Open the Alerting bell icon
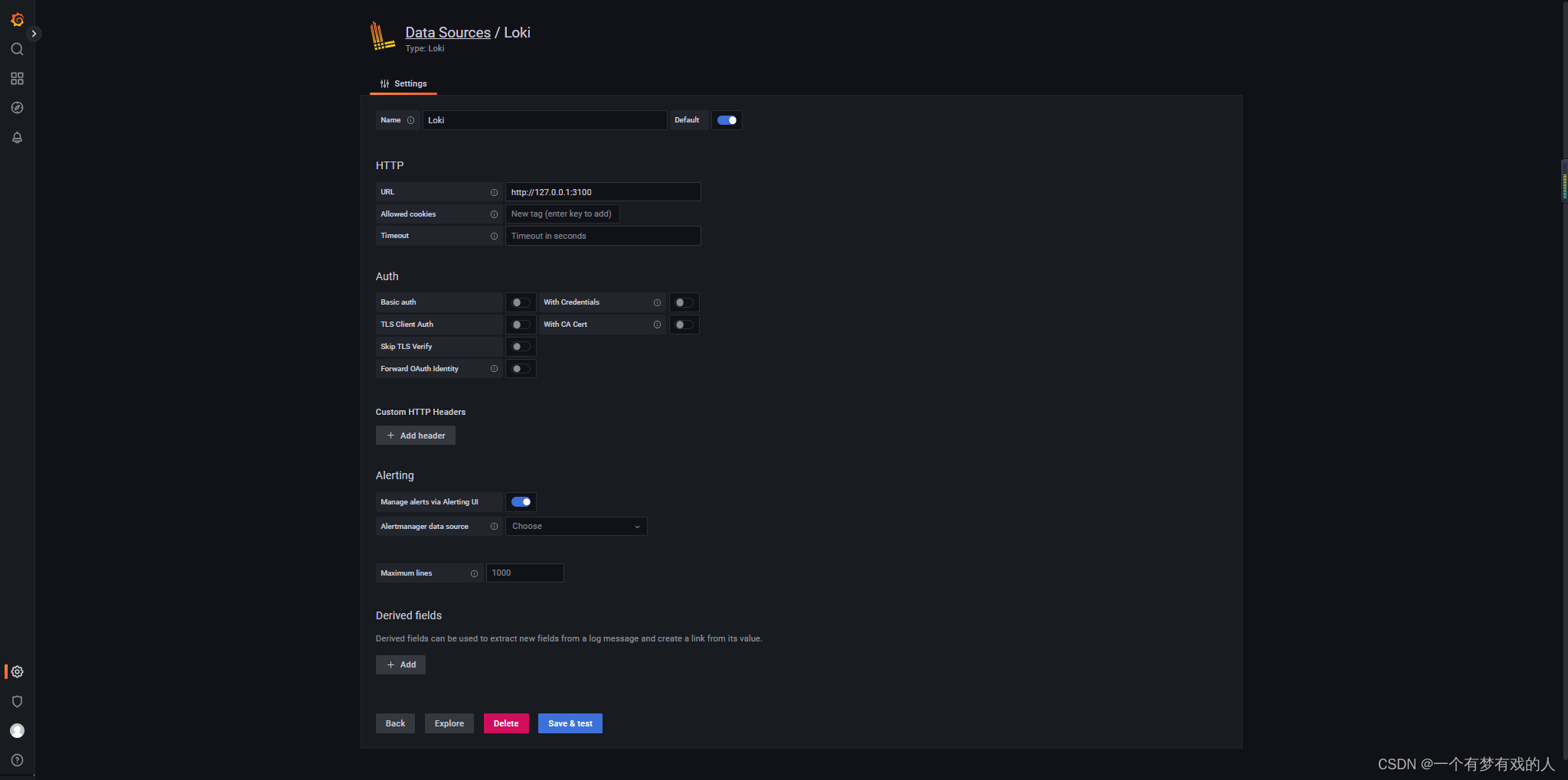 click(x=17, y=138)
